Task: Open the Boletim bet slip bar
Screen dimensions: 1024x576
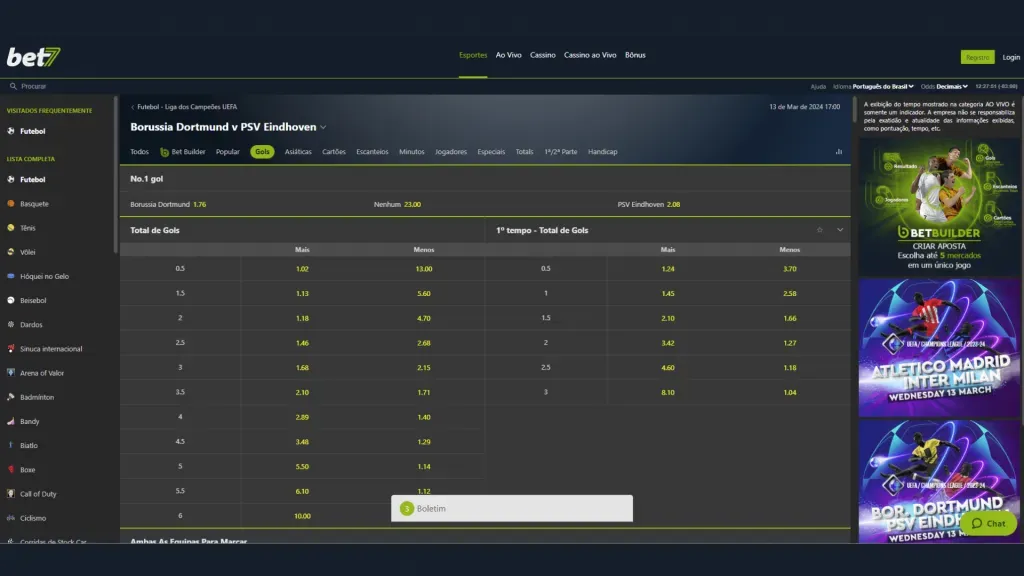Action: click(x=511, y=508)
